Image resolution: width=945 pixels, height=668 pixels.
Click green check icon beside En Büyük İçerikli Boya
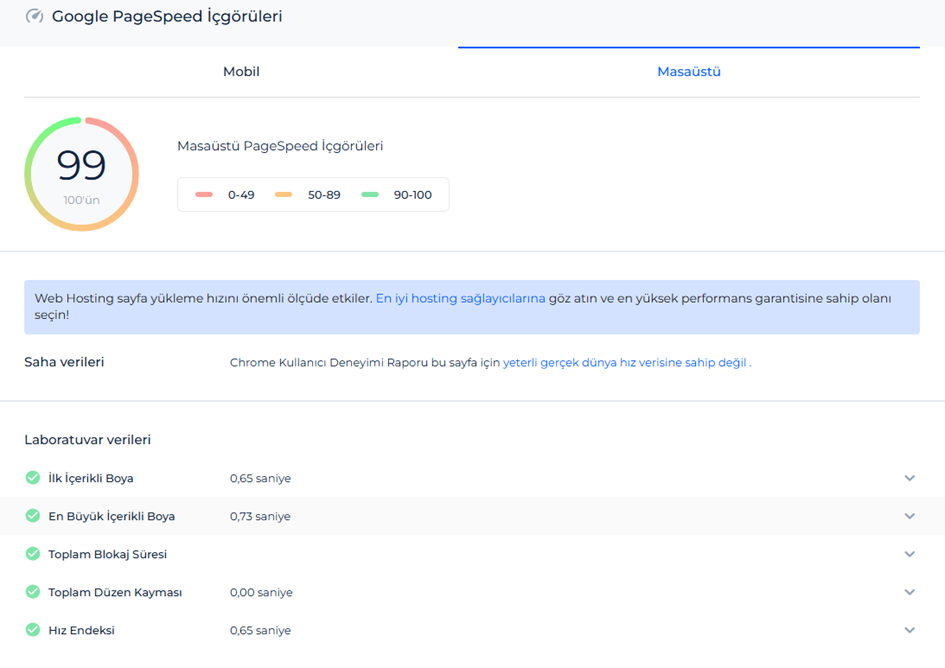[33, 515]
